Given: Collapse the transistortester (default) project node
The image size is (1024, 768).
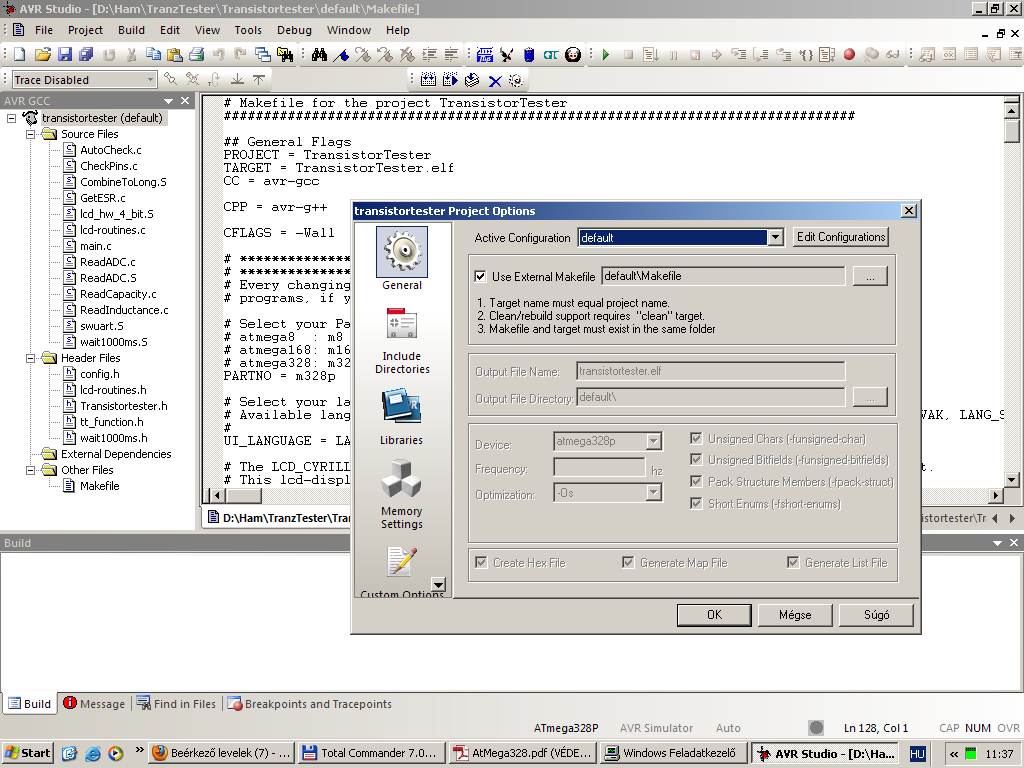Looking at the screenshot, I should point(12,118).
